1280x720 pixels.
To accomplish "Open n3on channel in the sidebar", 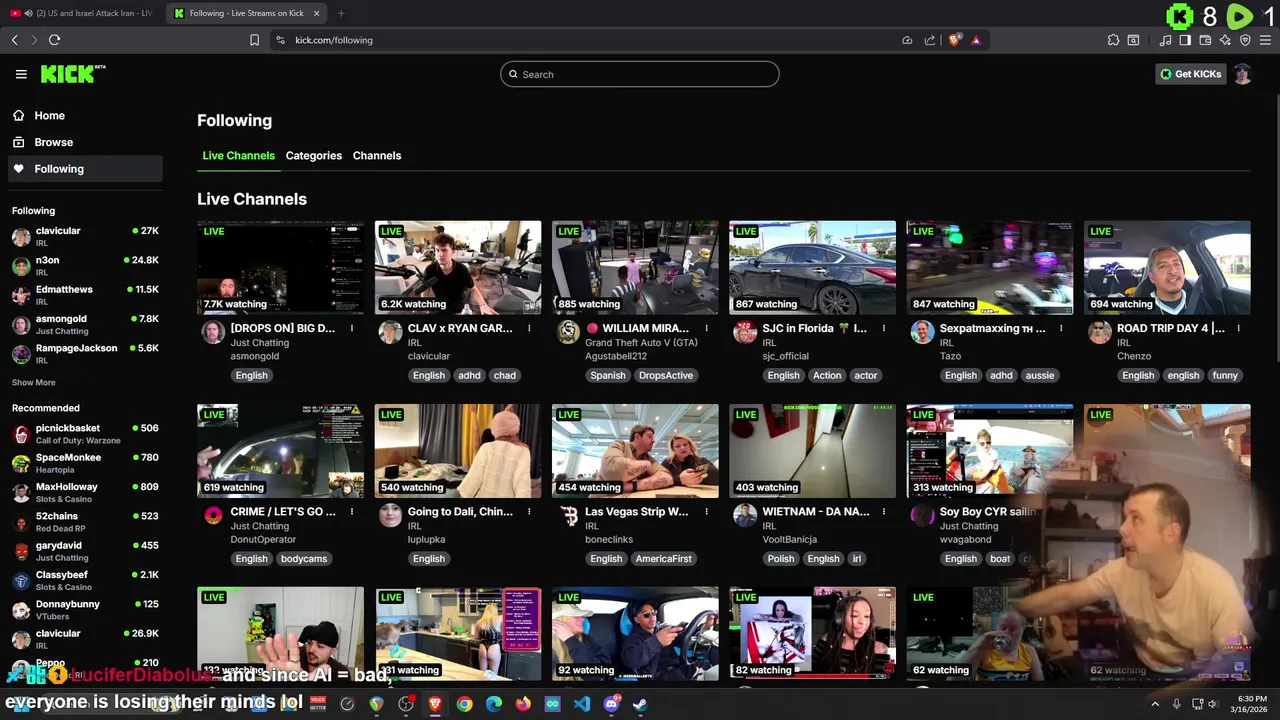I will 85,265.
